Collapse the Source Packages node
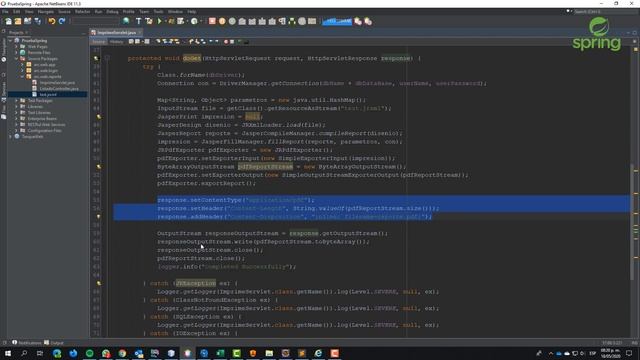The image size is (640, 360). [16, 59]
